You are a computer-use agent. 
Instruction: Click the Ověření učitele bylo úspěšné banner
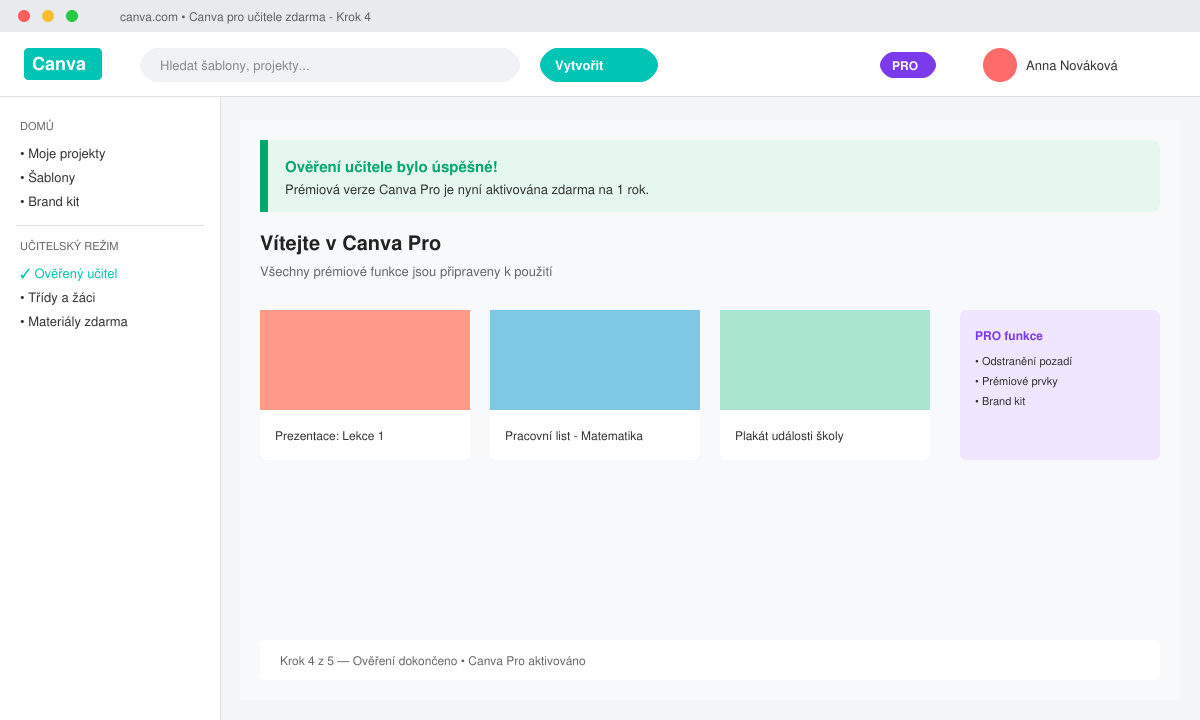(x=710, y=176)
